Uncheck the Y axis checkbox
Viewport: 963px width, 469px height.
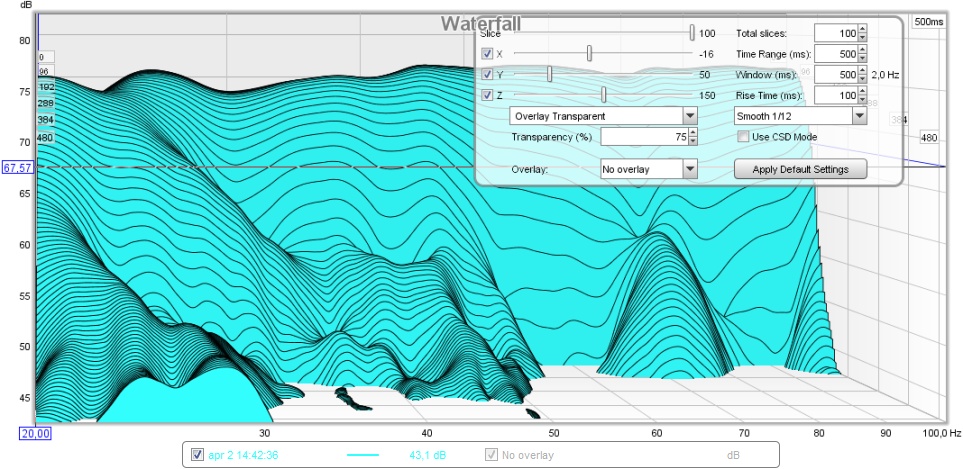(487, 75)
